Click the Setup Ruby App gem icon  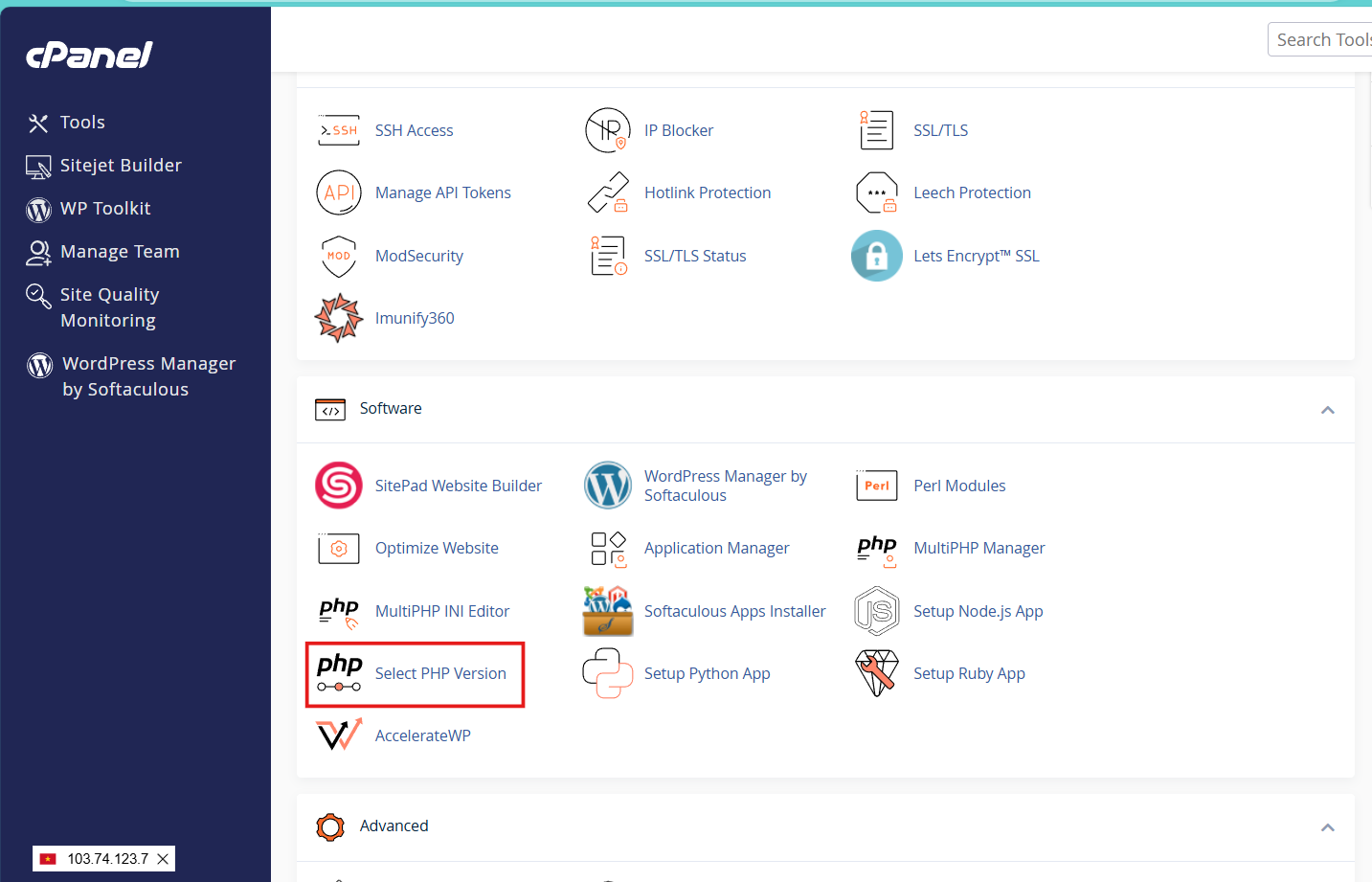(x=877, y=673)
